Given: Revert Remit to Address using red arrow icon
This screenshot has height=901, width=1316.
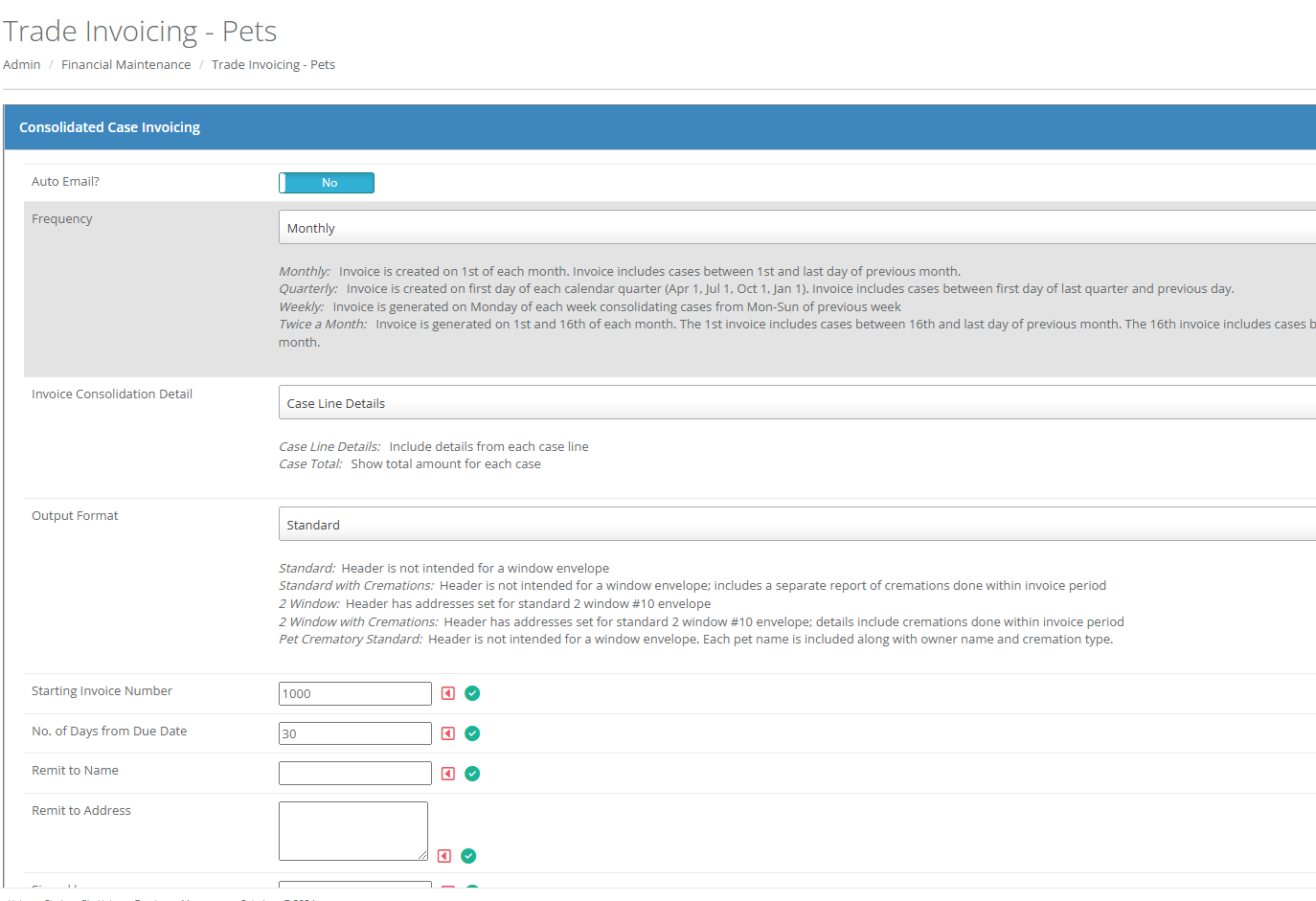Looking at the screenshot, I should 443,855.
